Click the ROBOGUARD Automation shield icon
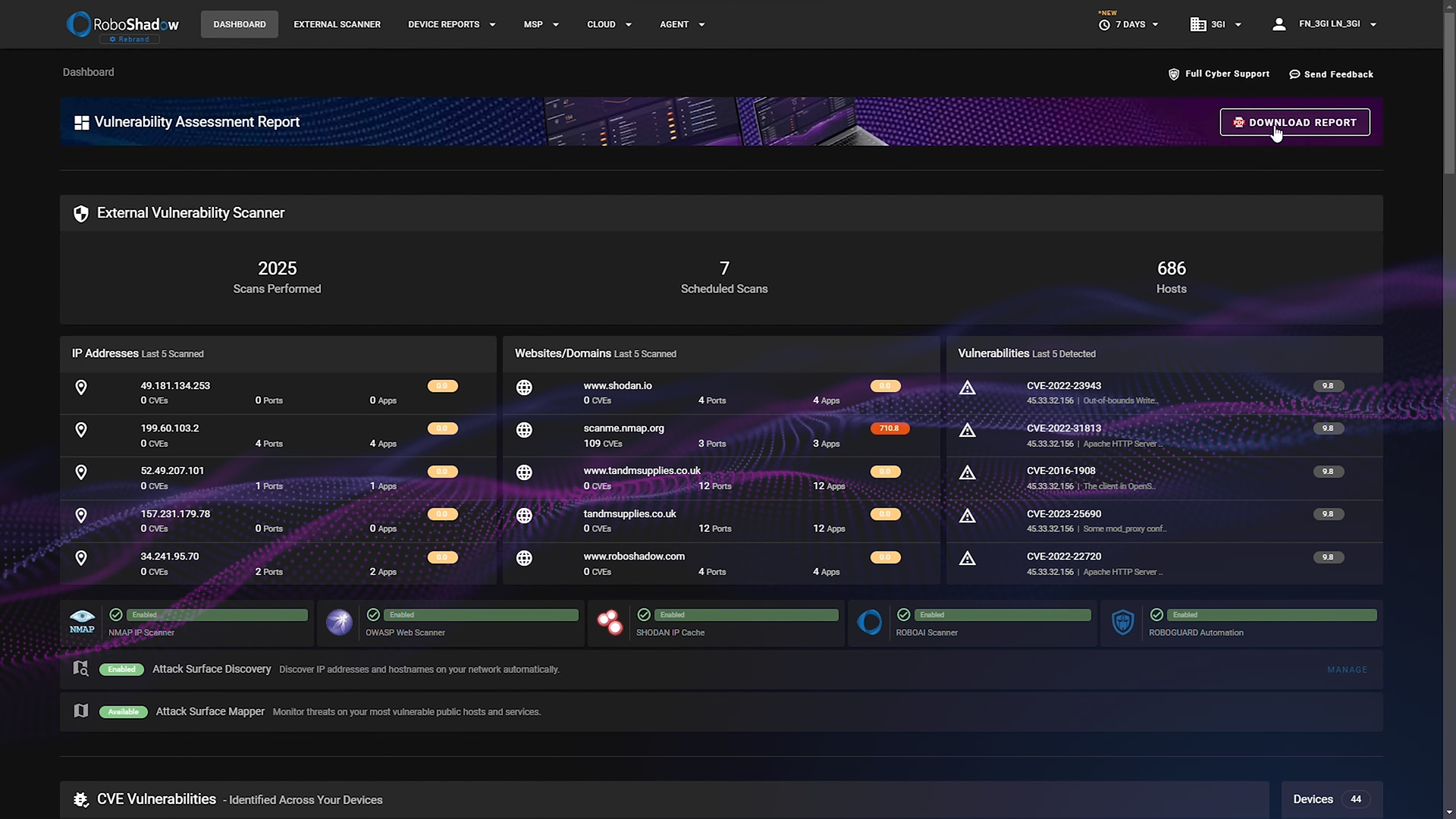The image size is (1456, 819). (x=1123, y=622)
